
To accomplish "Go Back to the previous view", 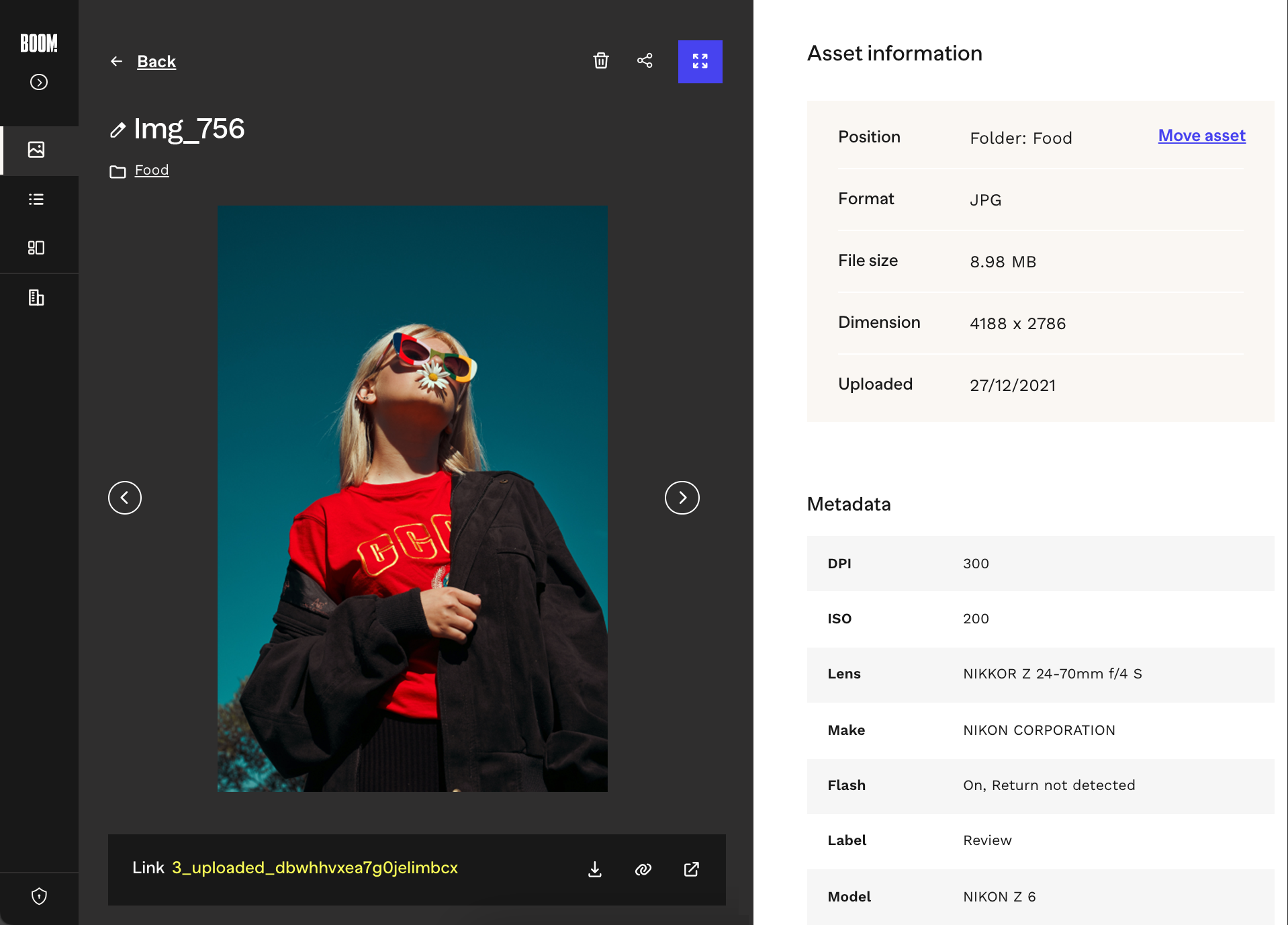I will pos(156,61).
